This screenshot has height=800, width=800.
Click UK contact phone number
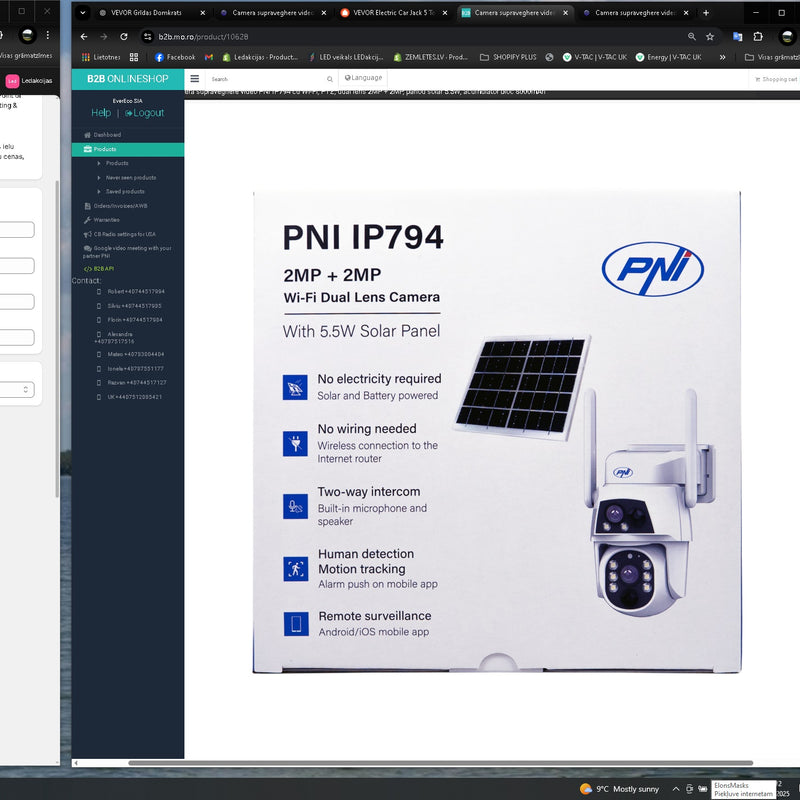click(135, 396)
